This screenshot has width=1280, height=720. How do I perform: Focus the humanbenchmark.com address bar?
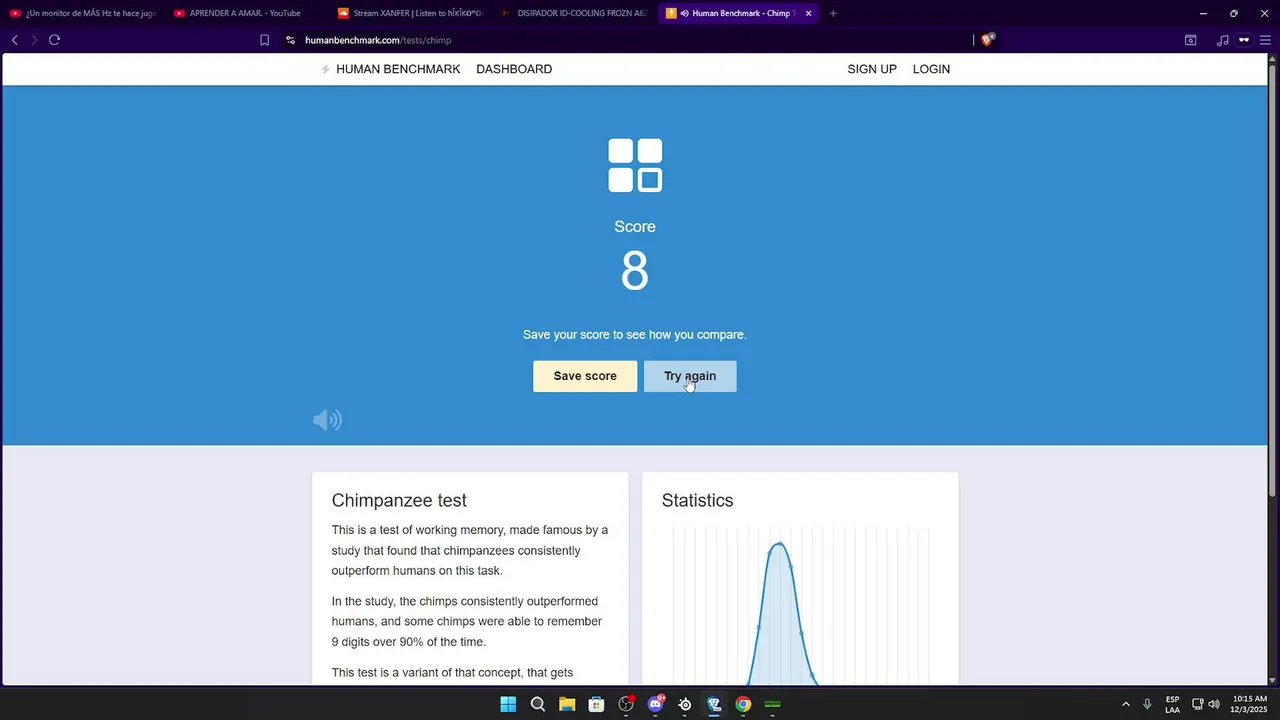click(x=630, y=40)
